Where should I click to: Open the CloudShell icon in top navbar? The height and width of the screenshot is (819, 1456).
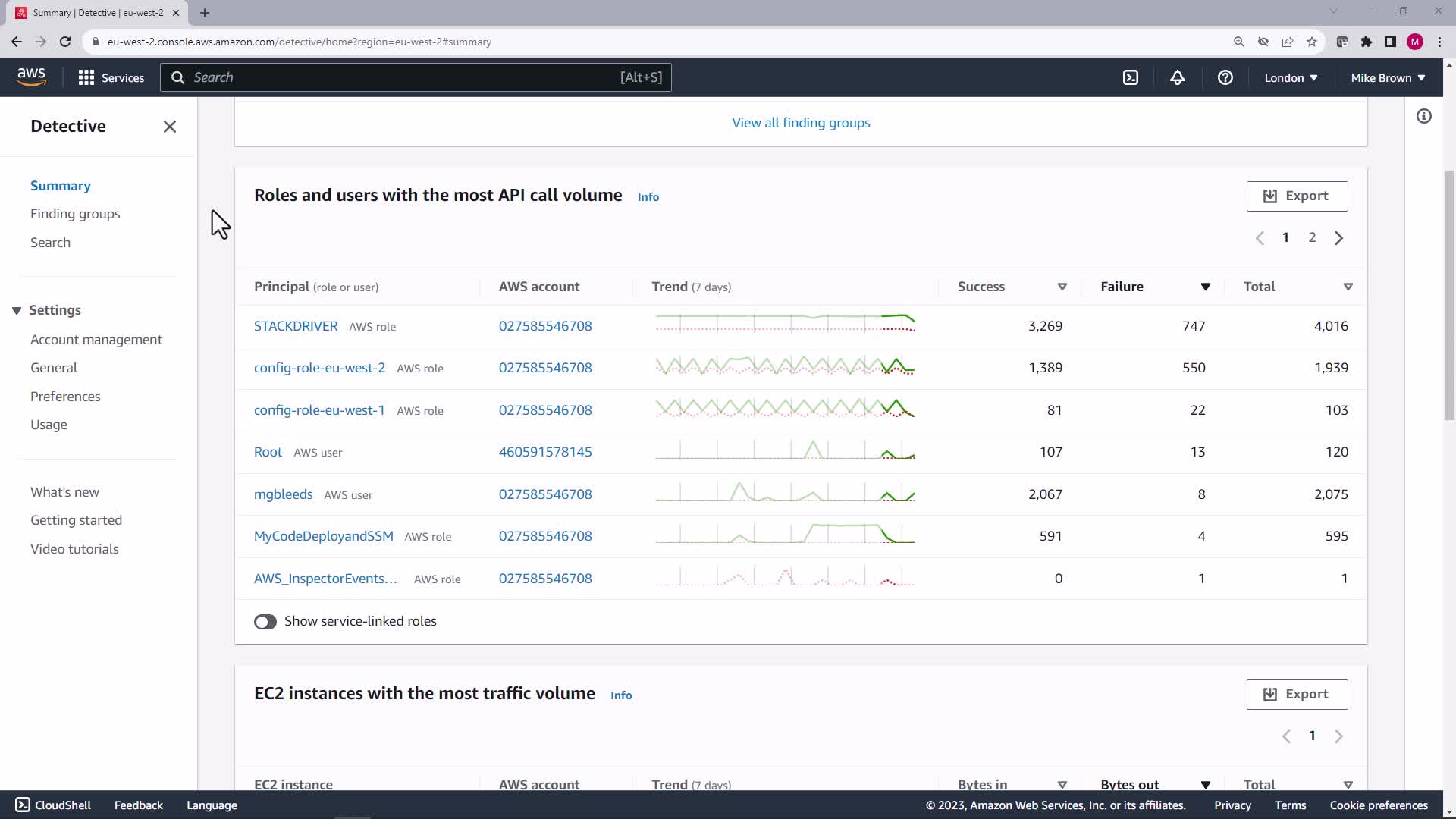point(1131,77)
